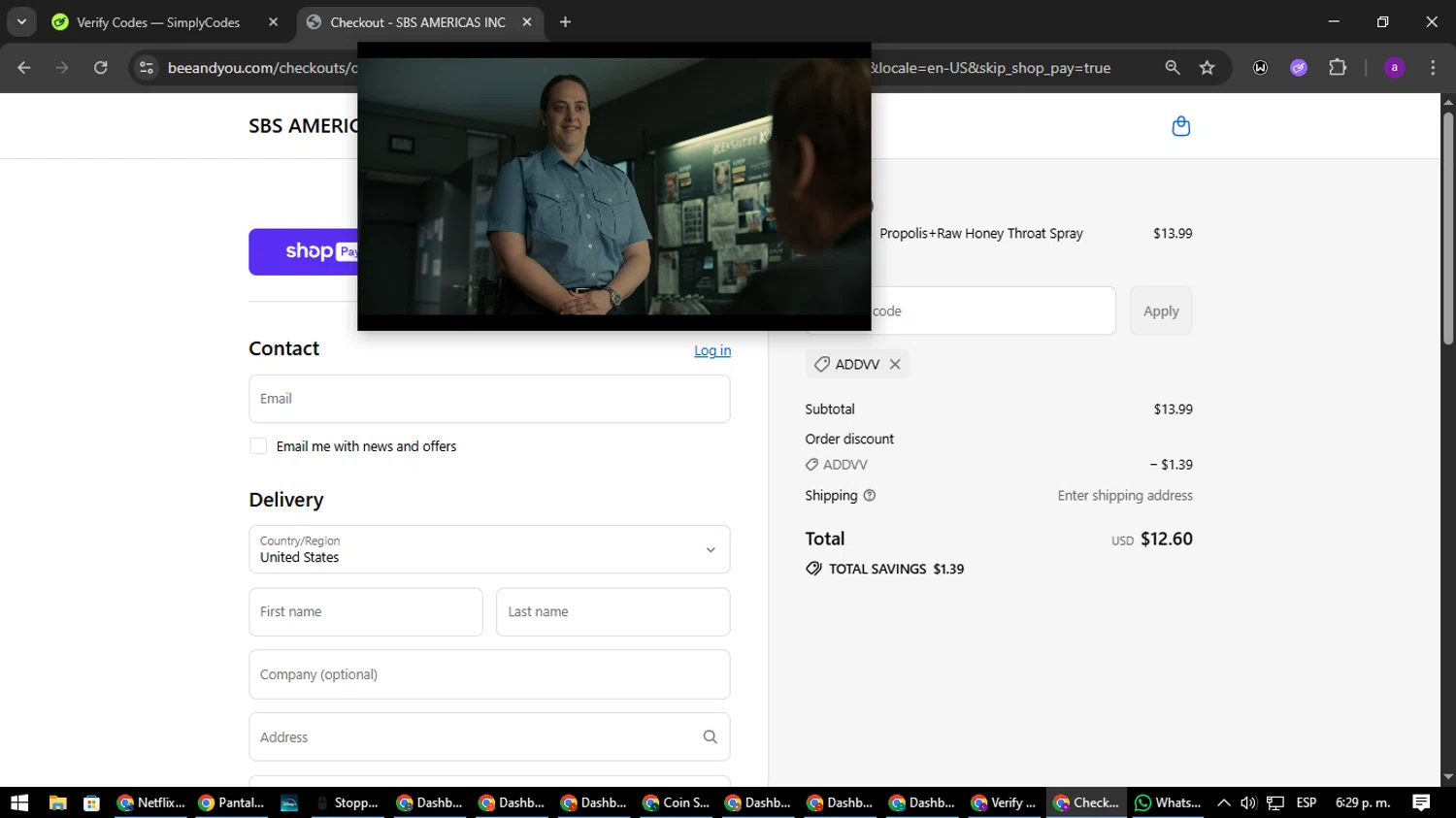Click the ESP language indicator

point(1307,802)
